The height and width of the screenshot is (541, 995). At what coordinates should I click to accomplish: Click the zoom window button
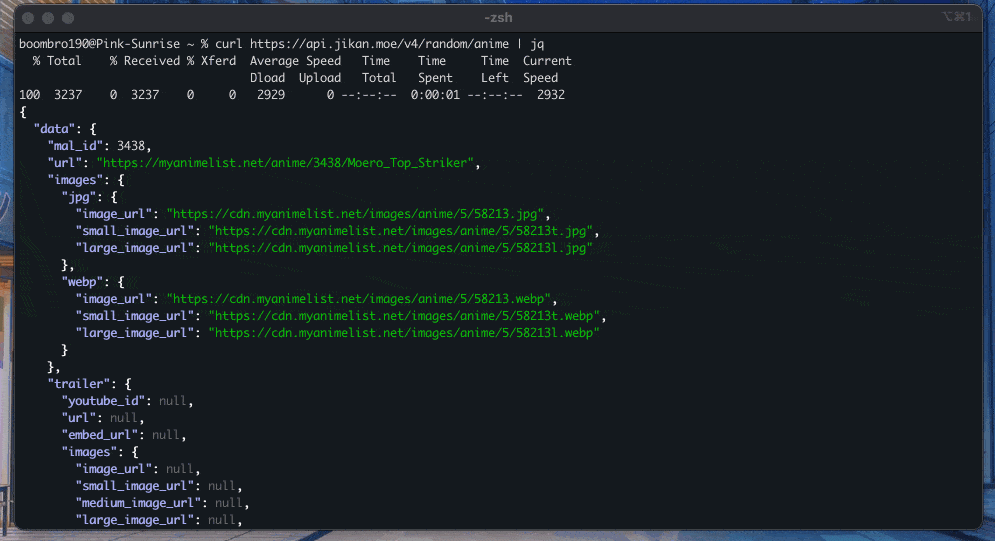coord(68,18)
